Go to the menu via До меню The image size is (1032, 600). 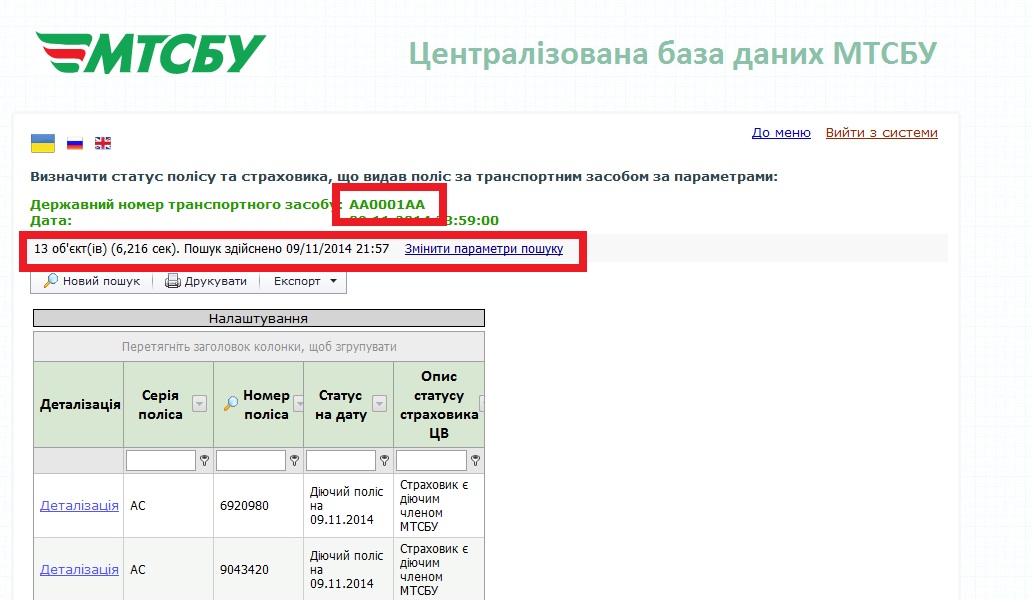pyautogui.click(x=781, y=132)
